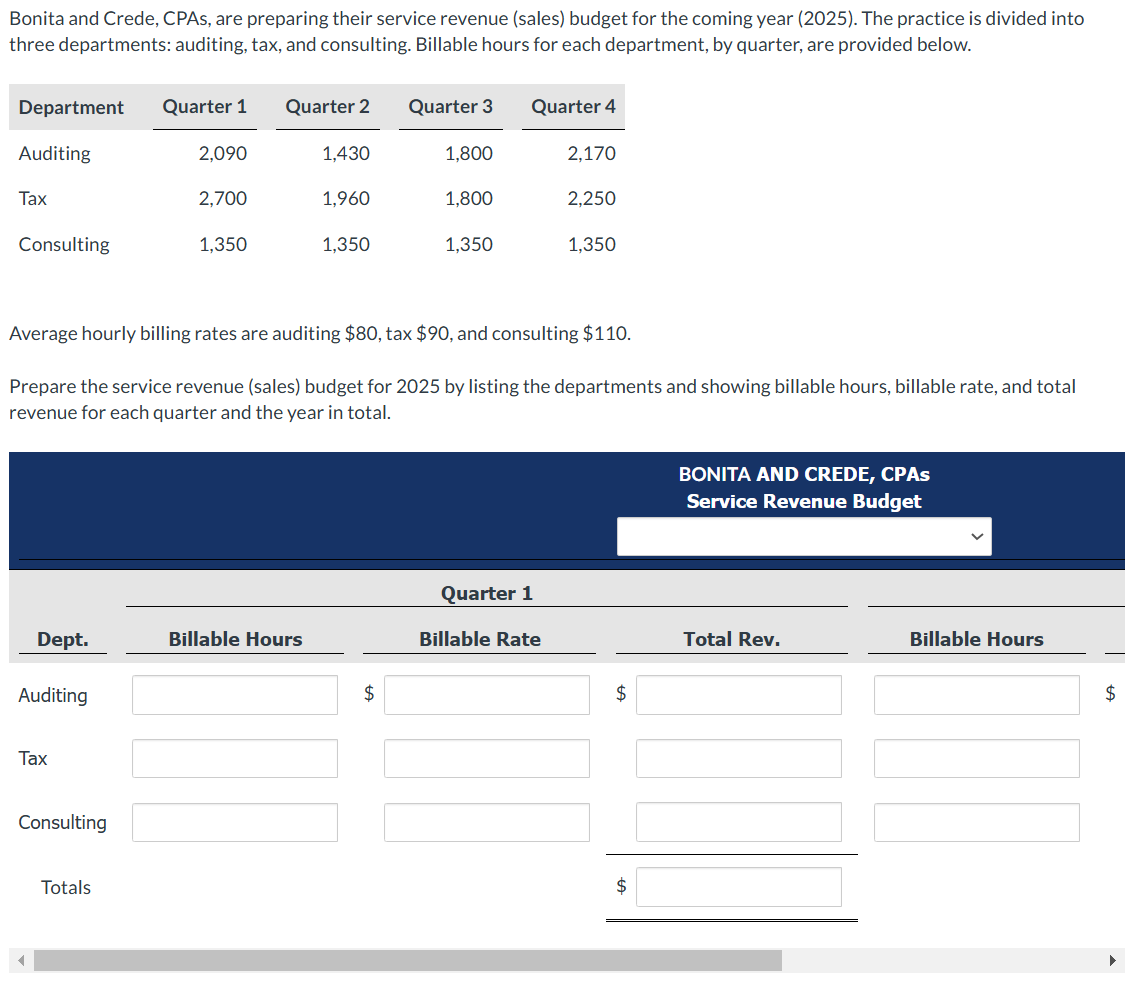Open the budget period dropdown under Service Revenue Budget
Image resolution: width=1134 pixels, height=984 pixels.
[x=803, y=536]
